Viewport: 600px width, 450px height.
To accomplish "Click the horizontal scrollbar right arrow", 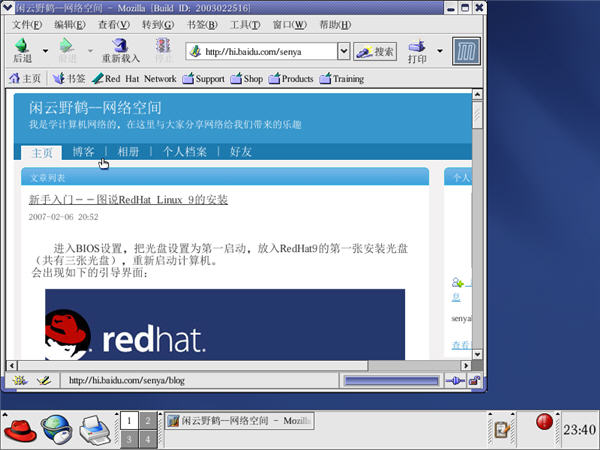I will pyautogui.click(x=466, y=365).
